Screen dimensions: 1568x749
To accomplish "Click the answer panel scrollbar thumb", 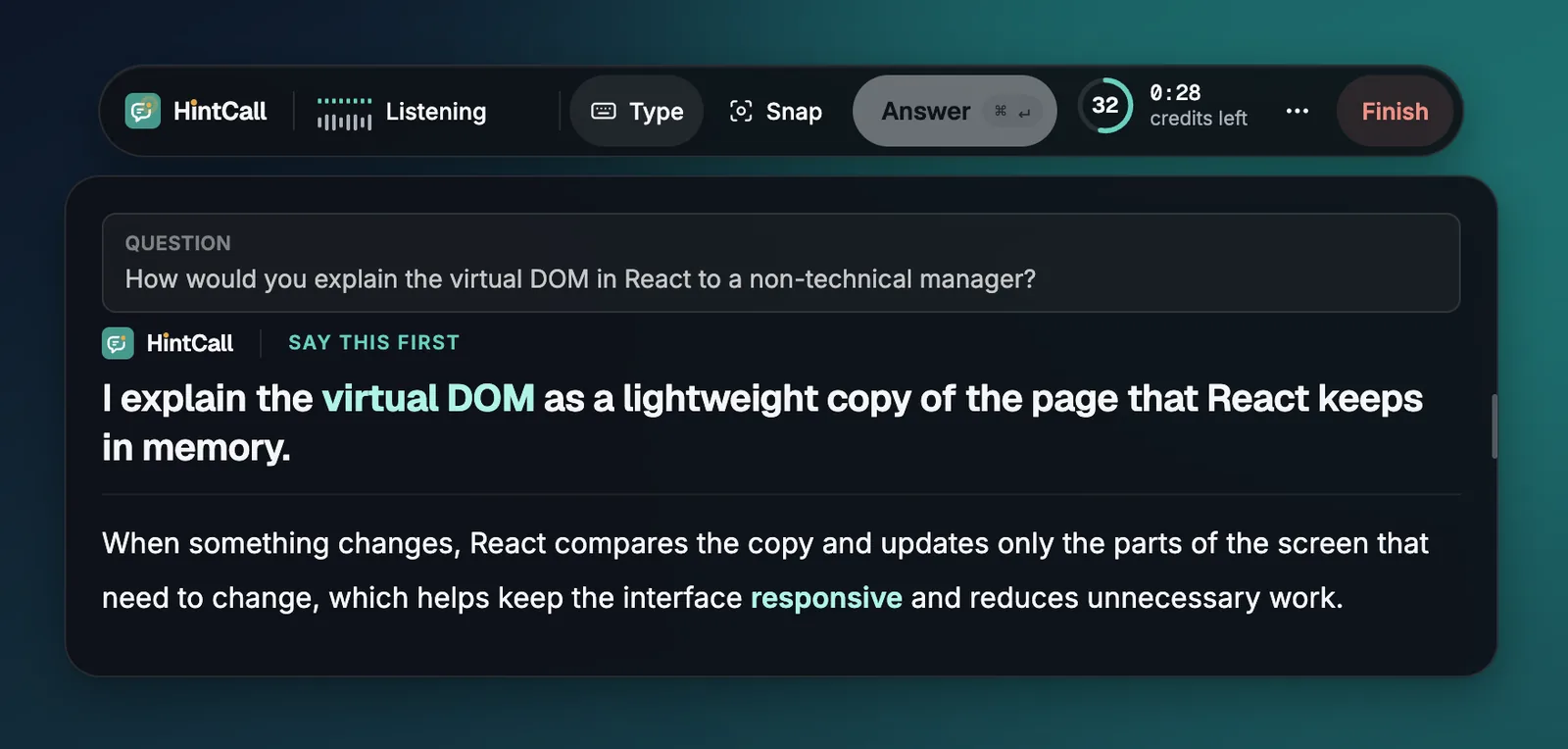I will [x=1494, y=426].
